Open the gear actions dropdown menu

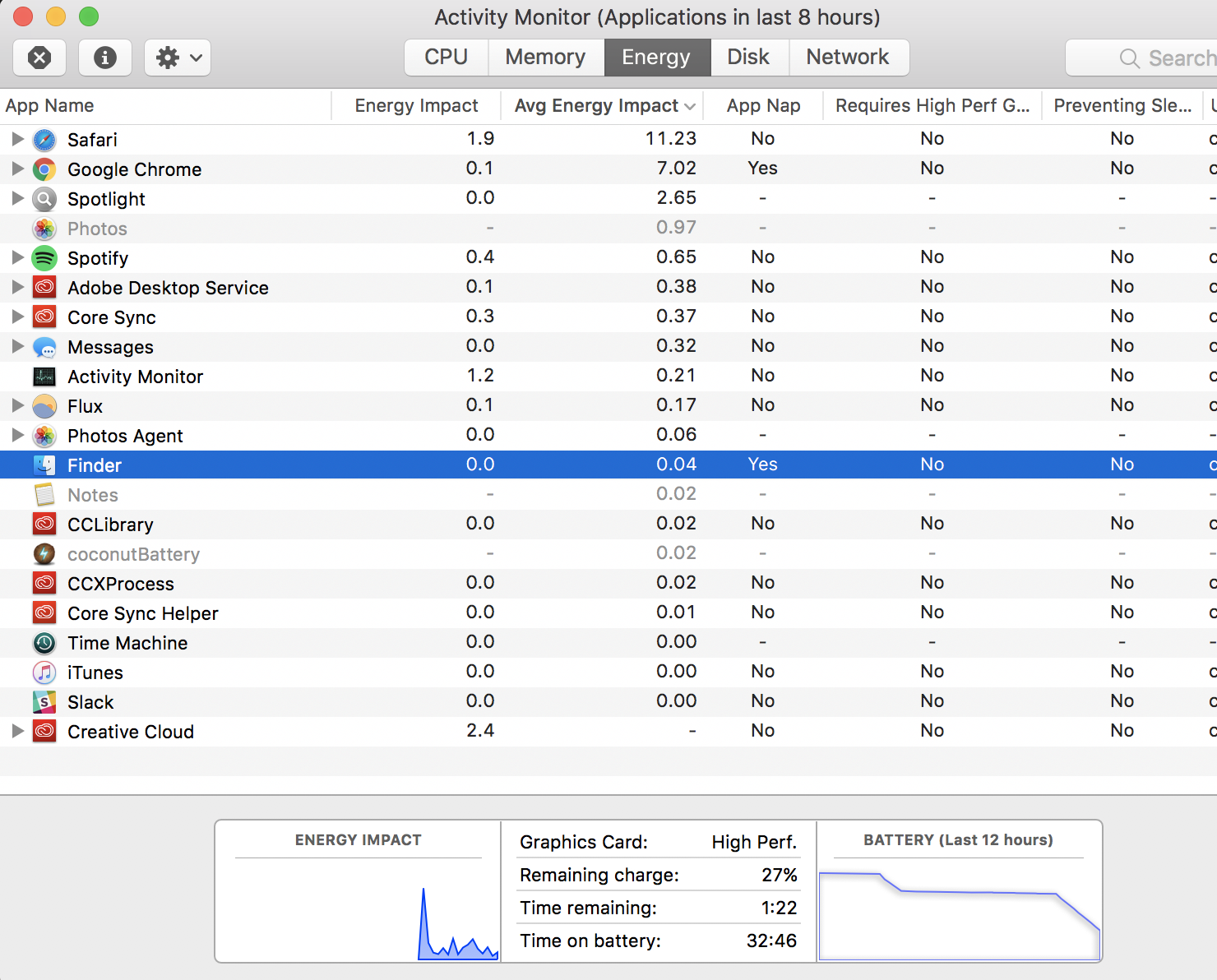tap(178, 58)
